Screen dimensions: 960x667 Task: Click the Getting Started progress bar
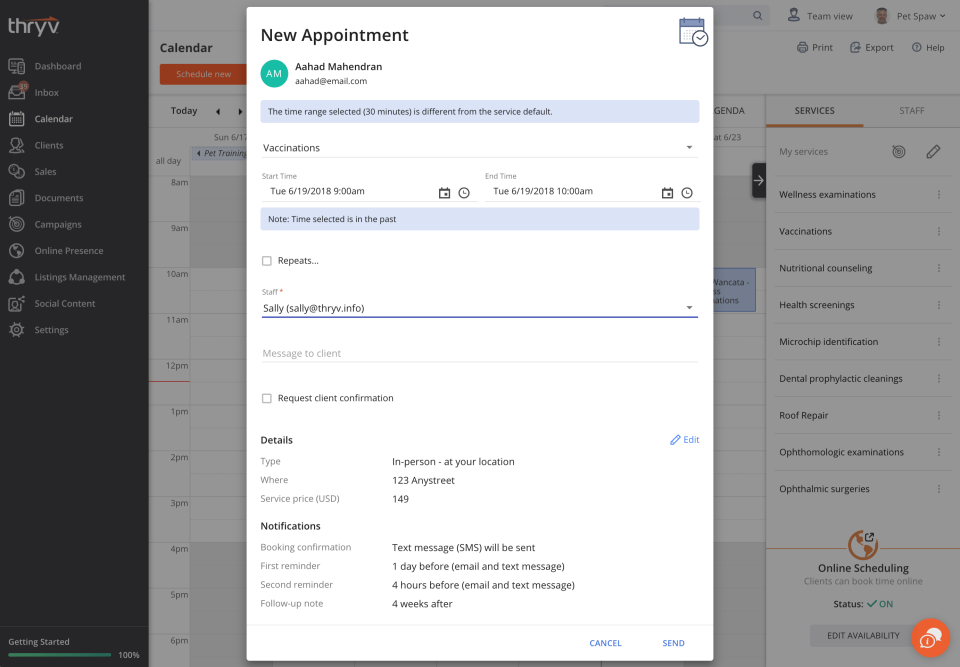[60, 655]
